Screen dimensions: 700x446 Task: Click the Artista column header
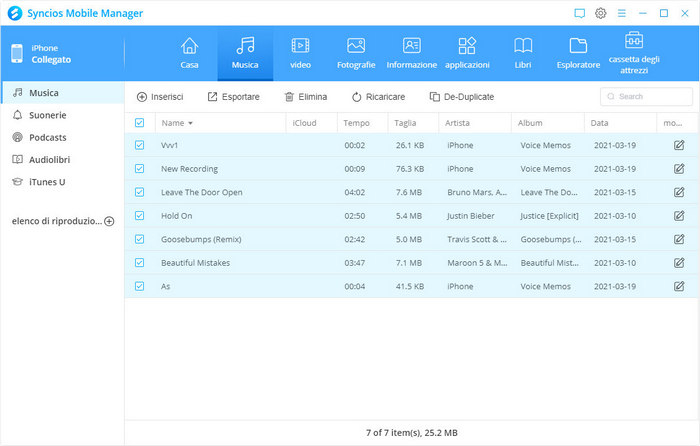(475, 123)
